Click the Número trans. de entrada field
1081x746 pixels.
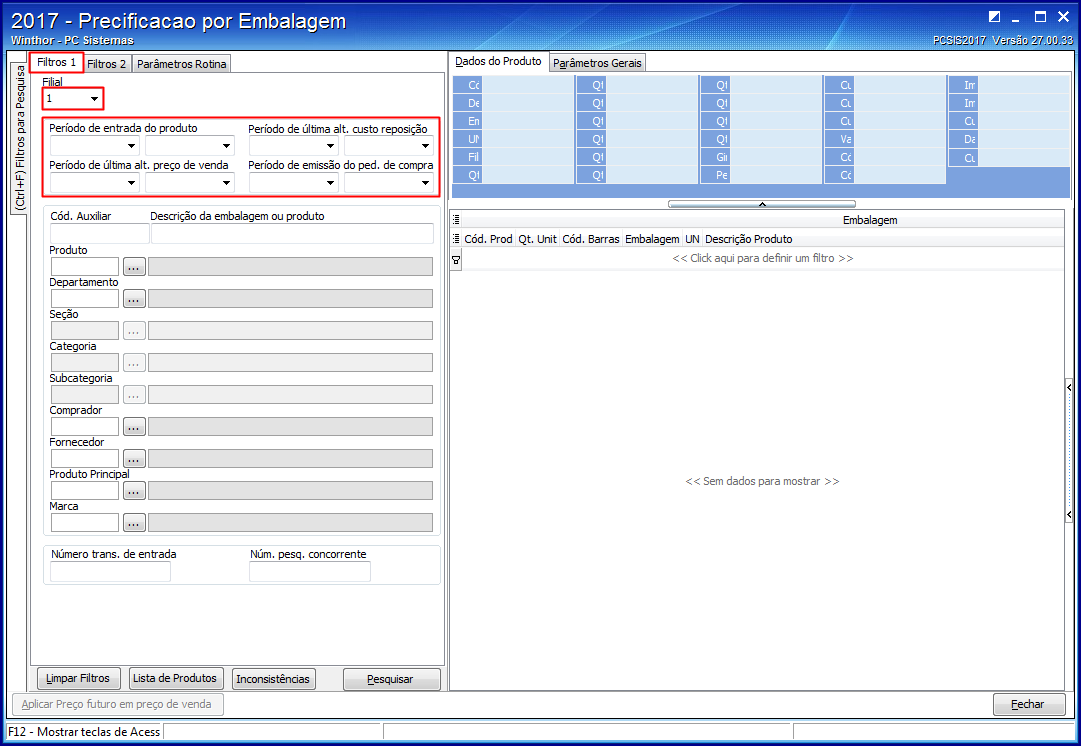click(110, 572)
